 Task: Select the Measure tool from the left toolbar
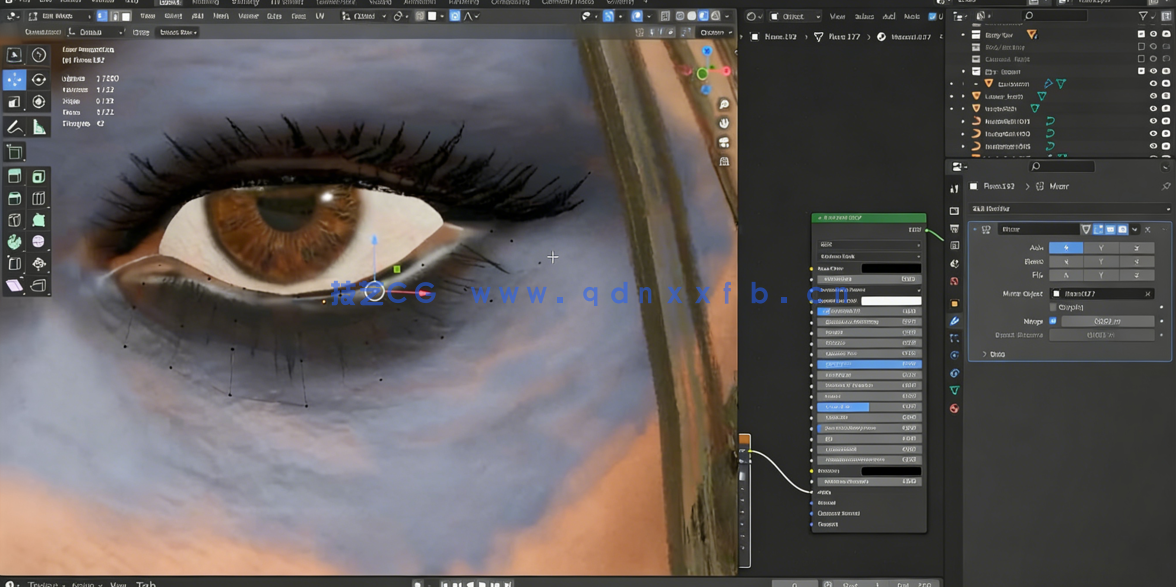coord(38,126)
